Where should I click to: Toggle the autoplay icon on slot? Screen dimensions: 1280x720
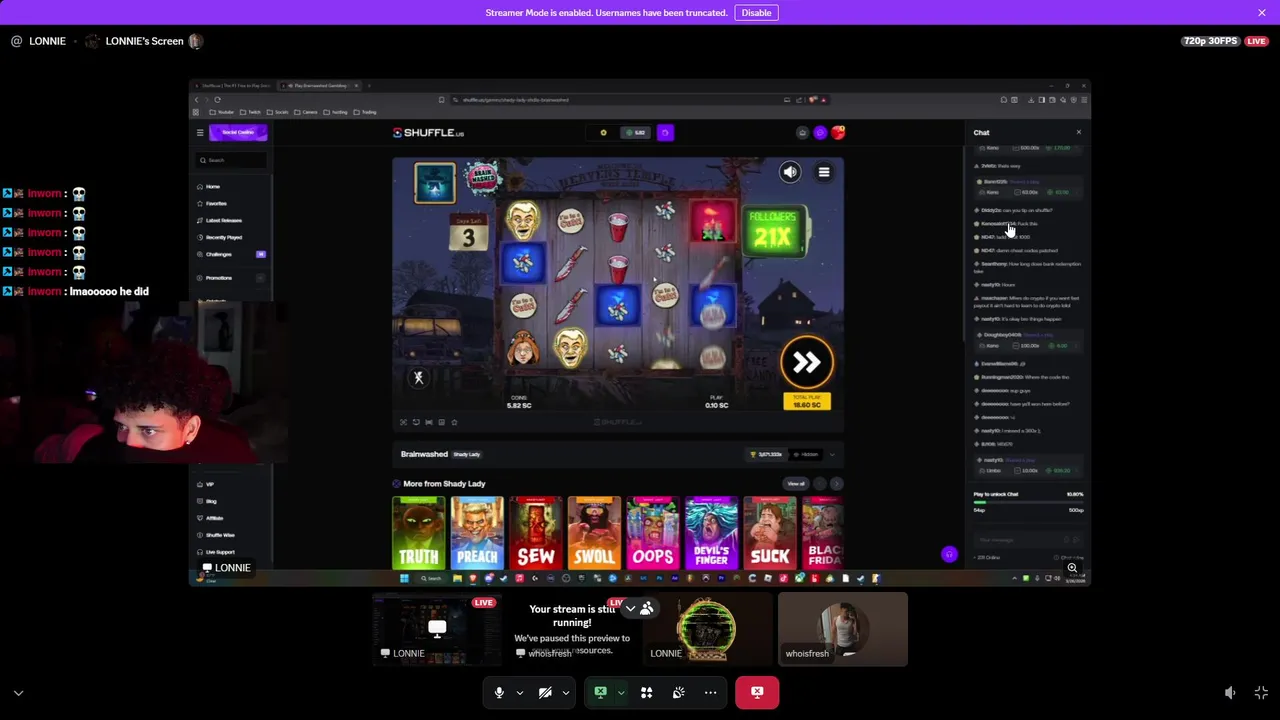tap(419, 377)
